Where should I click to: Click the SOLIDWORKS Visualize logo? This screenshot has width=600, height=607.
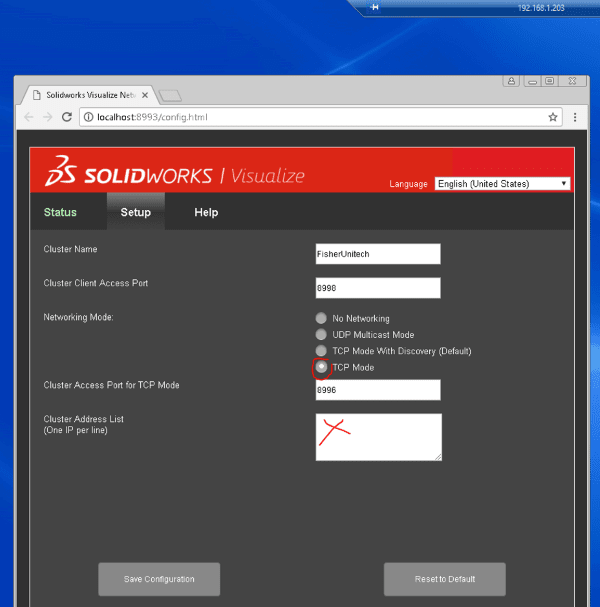[175, 171]
